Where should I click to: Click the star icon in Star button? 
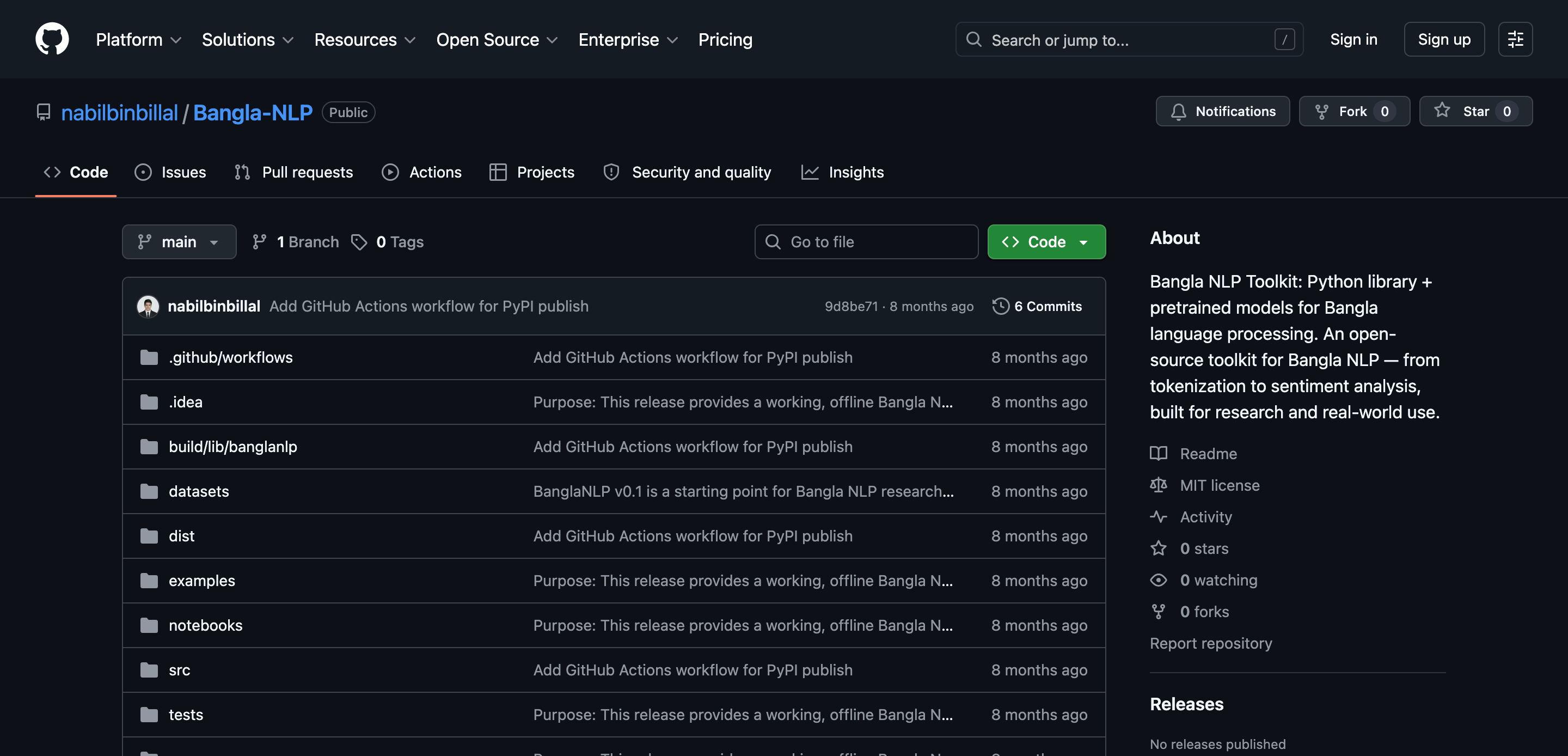[x=1442, y=110]
